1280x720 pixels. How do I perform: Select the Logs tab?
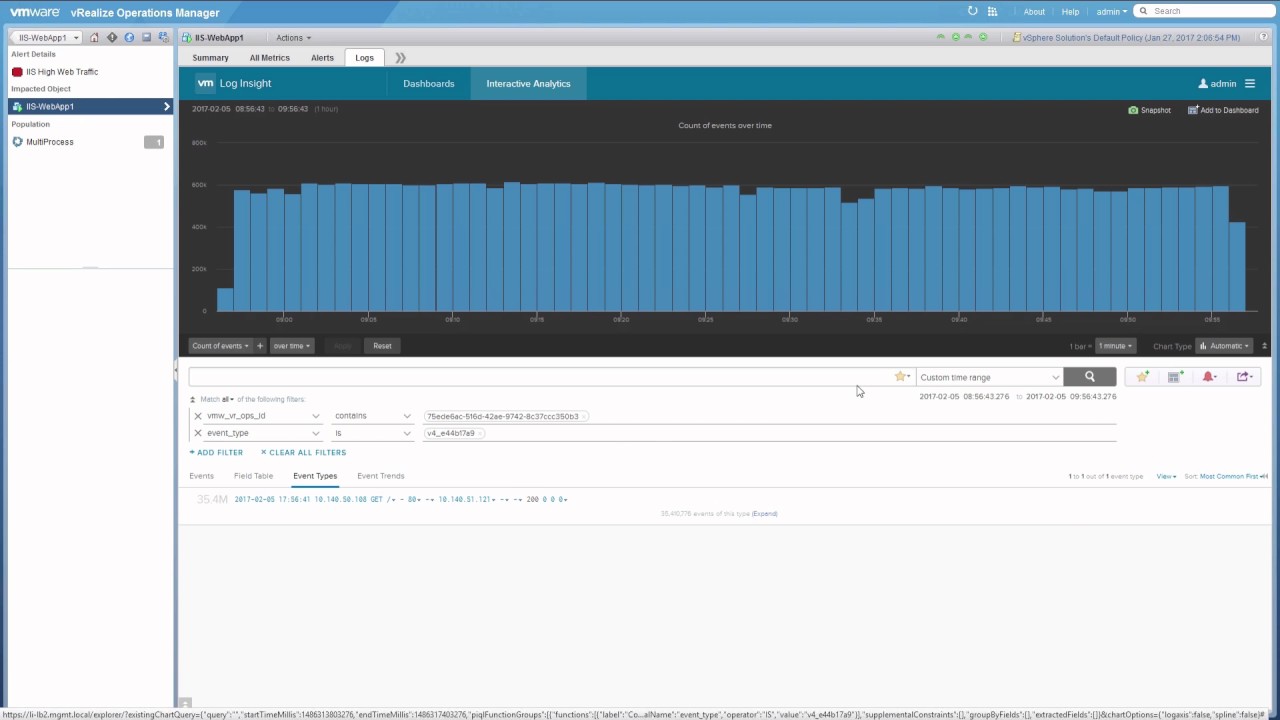tap(364, 58)
